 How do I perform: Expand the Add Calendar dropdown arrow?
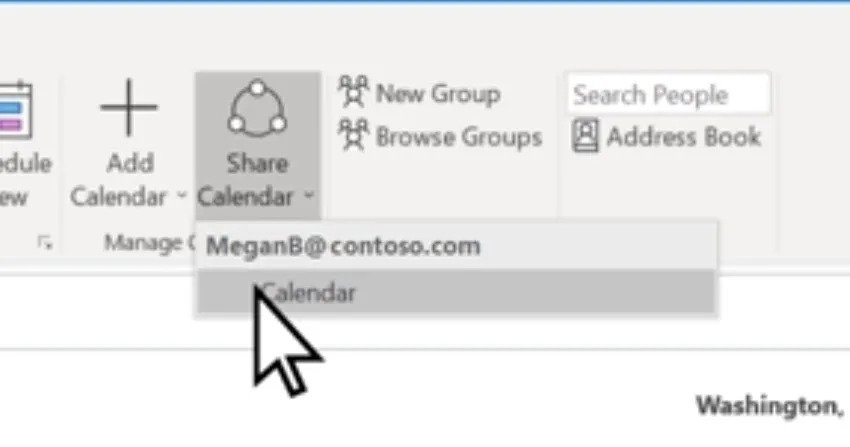(x=182, y=195)
